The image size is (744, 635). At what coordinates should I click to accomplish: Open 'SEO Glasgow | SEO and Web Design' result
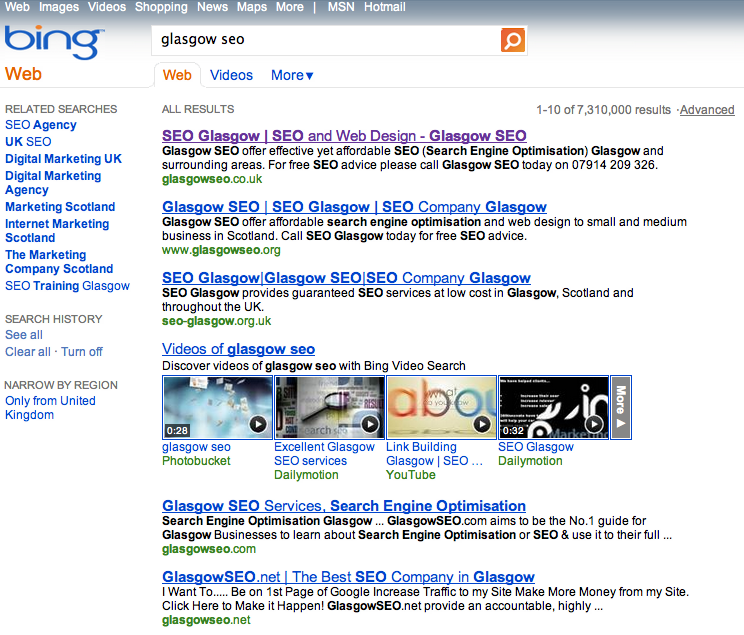pos(344,136)
